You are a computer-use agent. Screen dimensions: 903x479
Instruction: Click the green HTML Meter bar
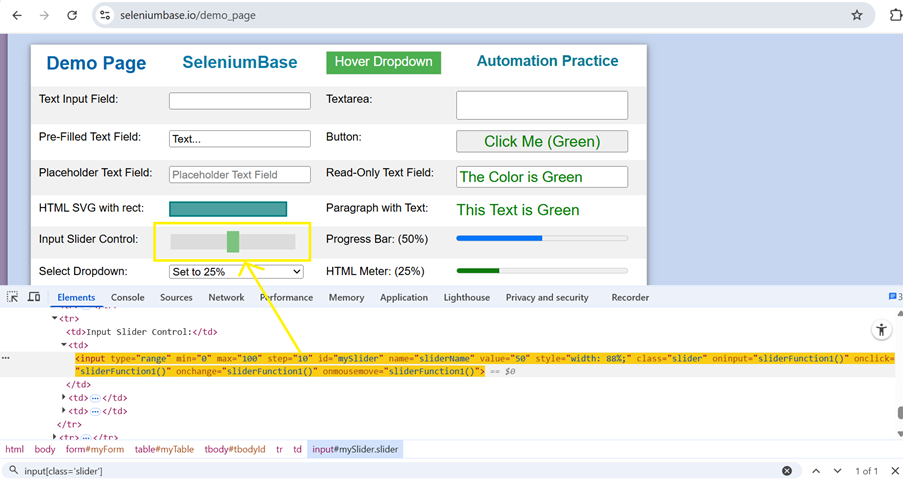point(542,271)
